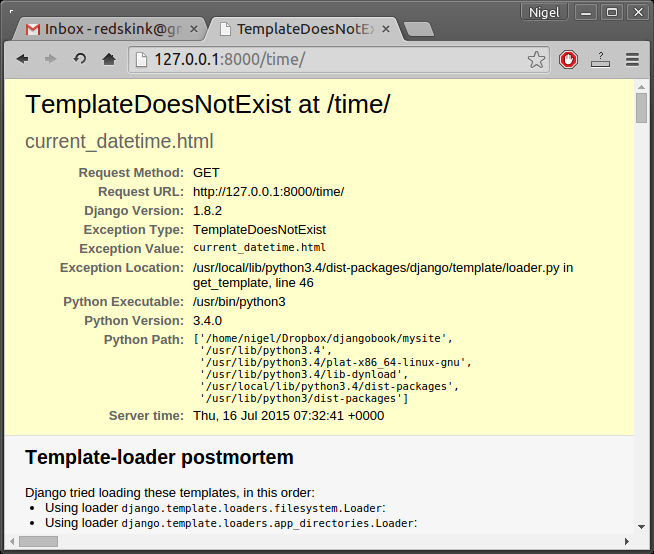This screenshot has width=654, height=554.
Task: Go to the browser home page
Action: tap(109, 60)
